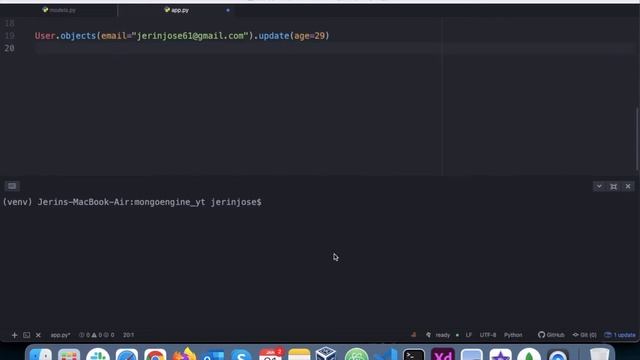Switch to the models.py tab
640x360 pixels.
(59, 10)
